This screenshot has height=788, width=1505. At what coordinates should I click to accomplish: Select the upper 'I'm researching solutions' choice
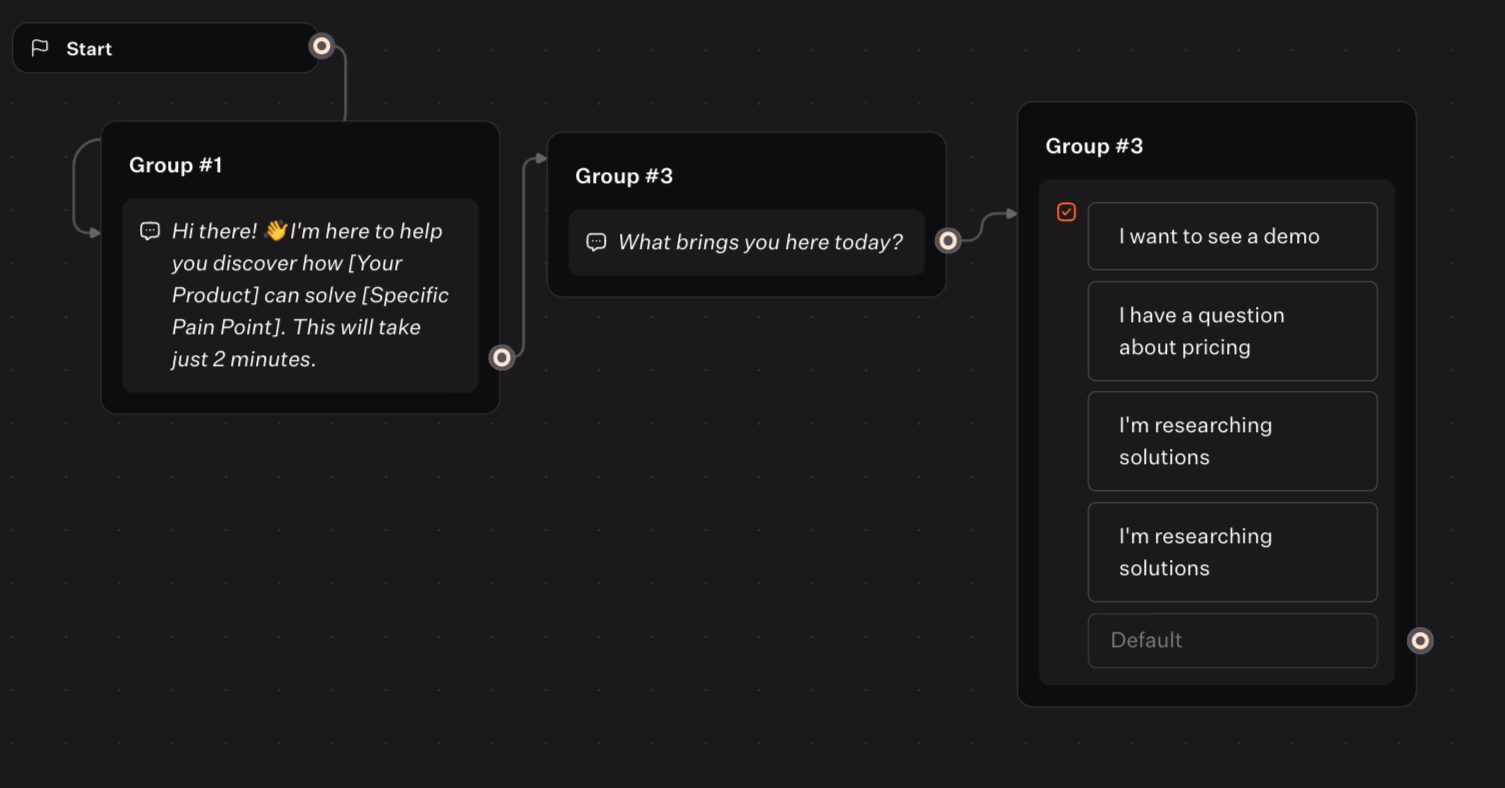click(1232, 441)
